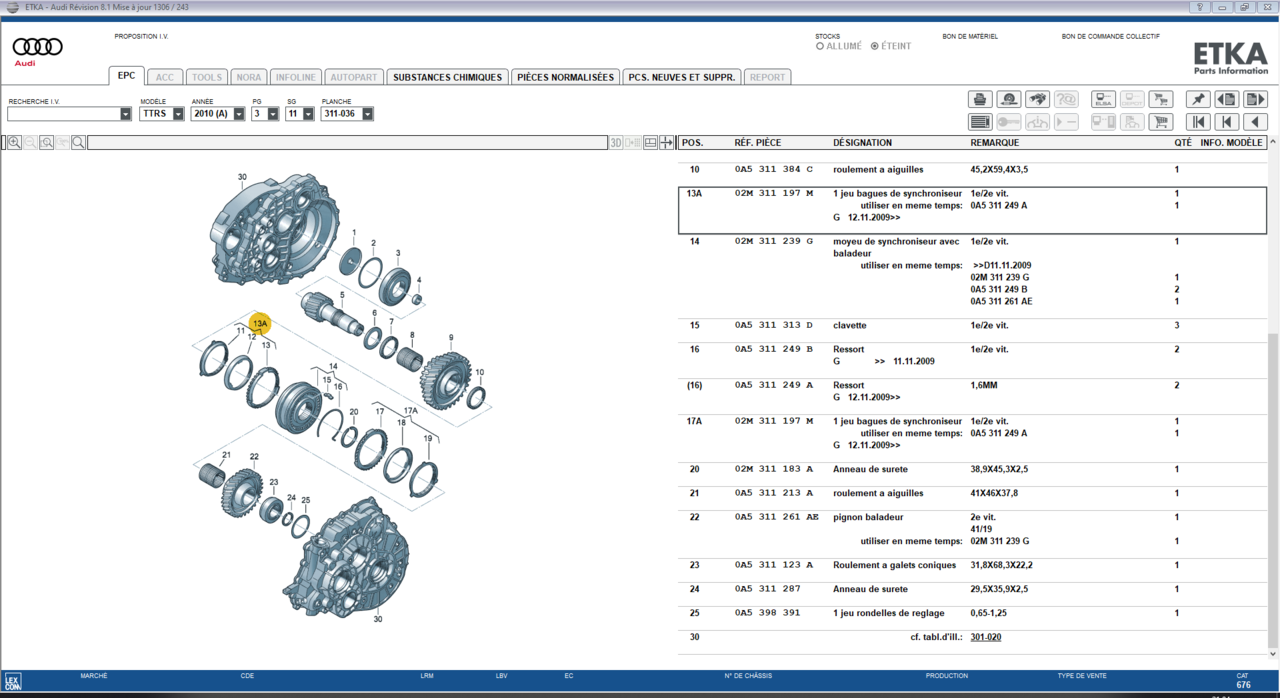Click the highlighted 13A callout in the diagram
The width and height of the screenshot is (1280, 698).
[259, 323]
